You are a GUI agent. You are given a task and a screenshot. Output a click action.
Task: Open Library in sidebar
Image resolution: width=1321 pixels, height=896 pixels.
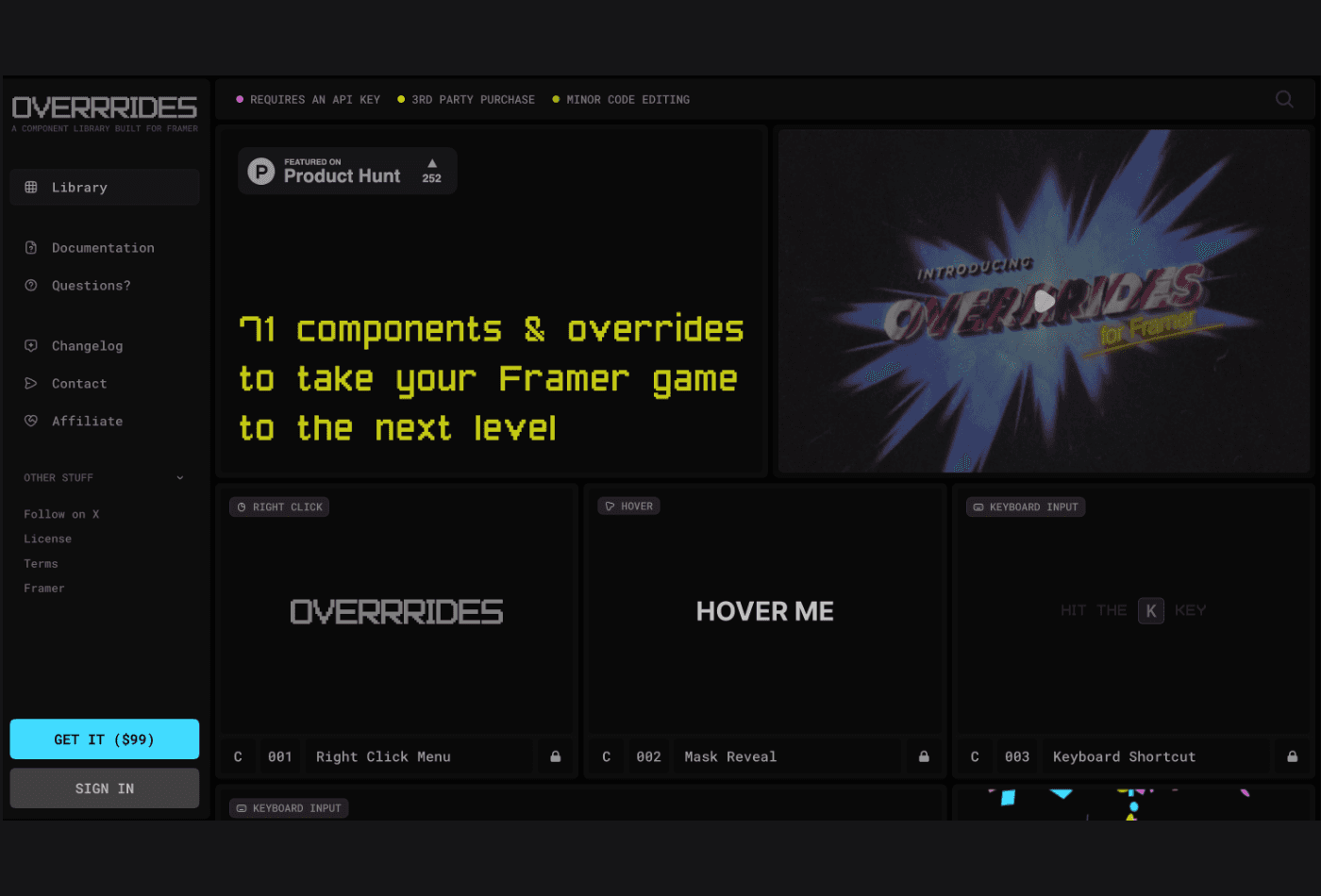click(x=105, y=188)
